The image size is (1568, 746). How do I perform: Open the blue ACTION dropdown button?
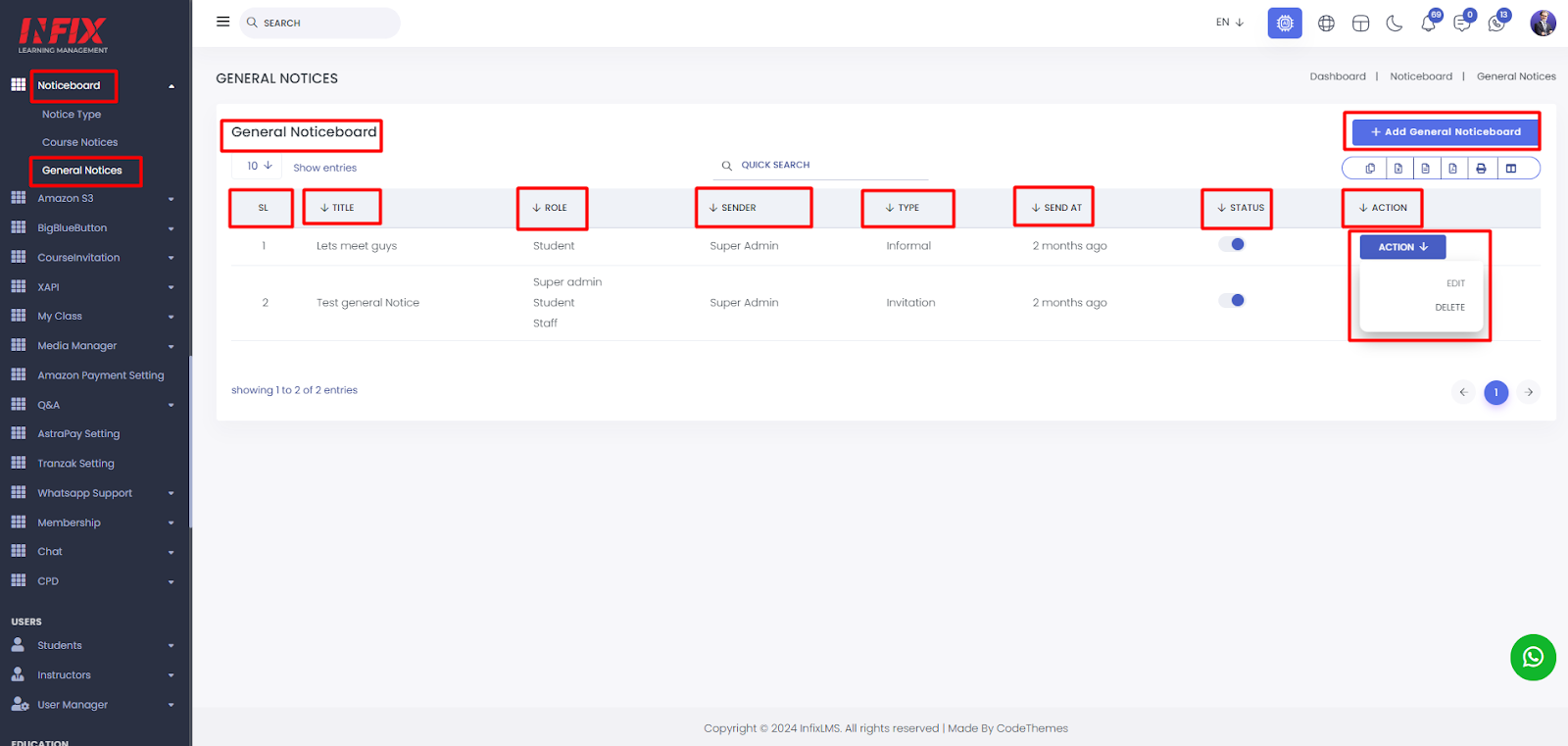coord(1402,247)
